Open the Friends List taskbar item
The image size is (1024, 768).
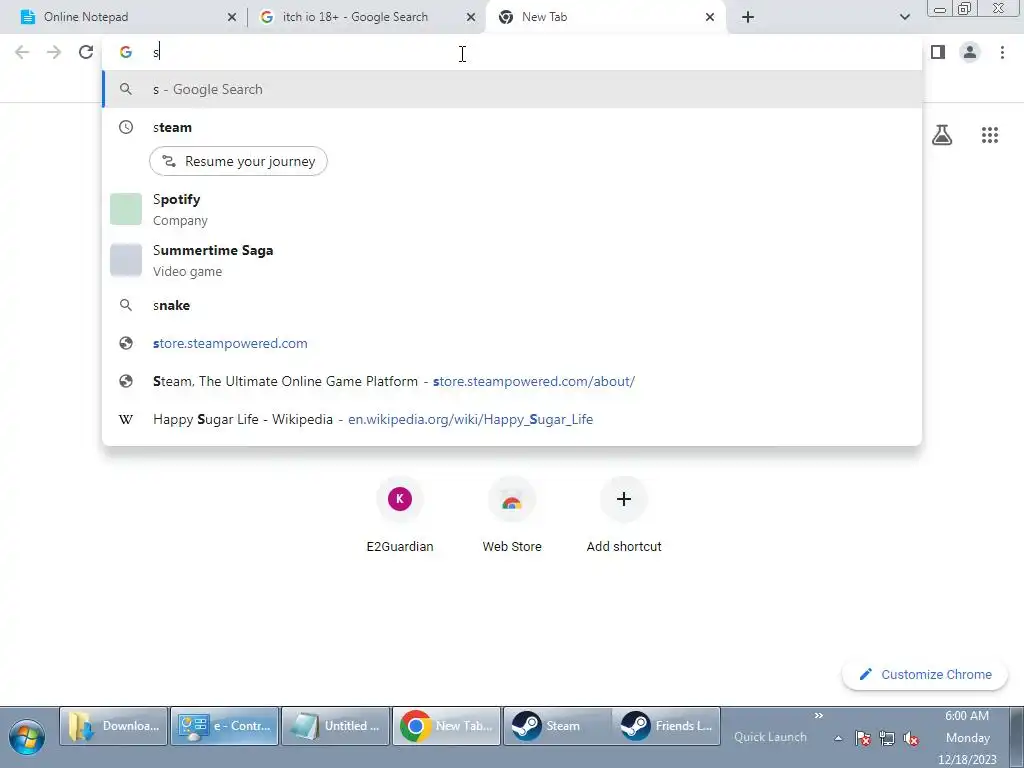666,726
